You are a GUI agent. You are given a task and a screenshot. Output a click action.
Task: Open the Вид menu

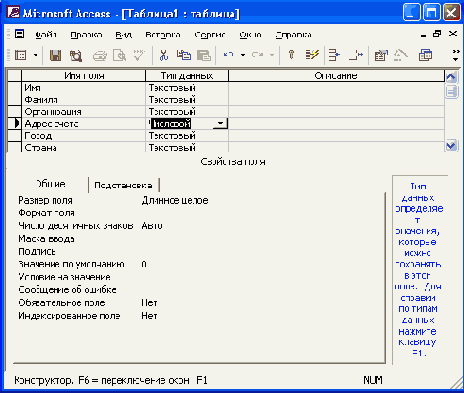(124, 35)
